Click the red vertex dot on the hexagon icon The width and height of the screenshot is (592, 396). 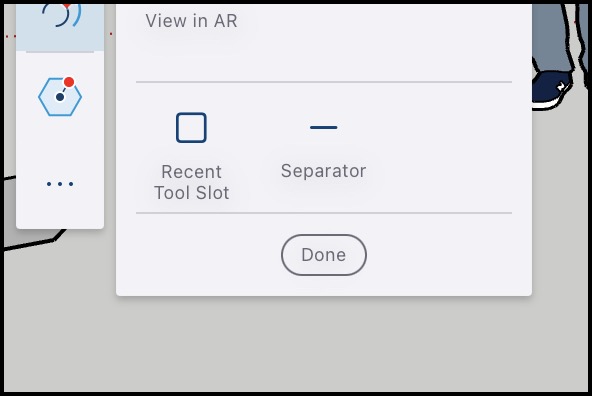pyautogui.click(x=69, y=82)
